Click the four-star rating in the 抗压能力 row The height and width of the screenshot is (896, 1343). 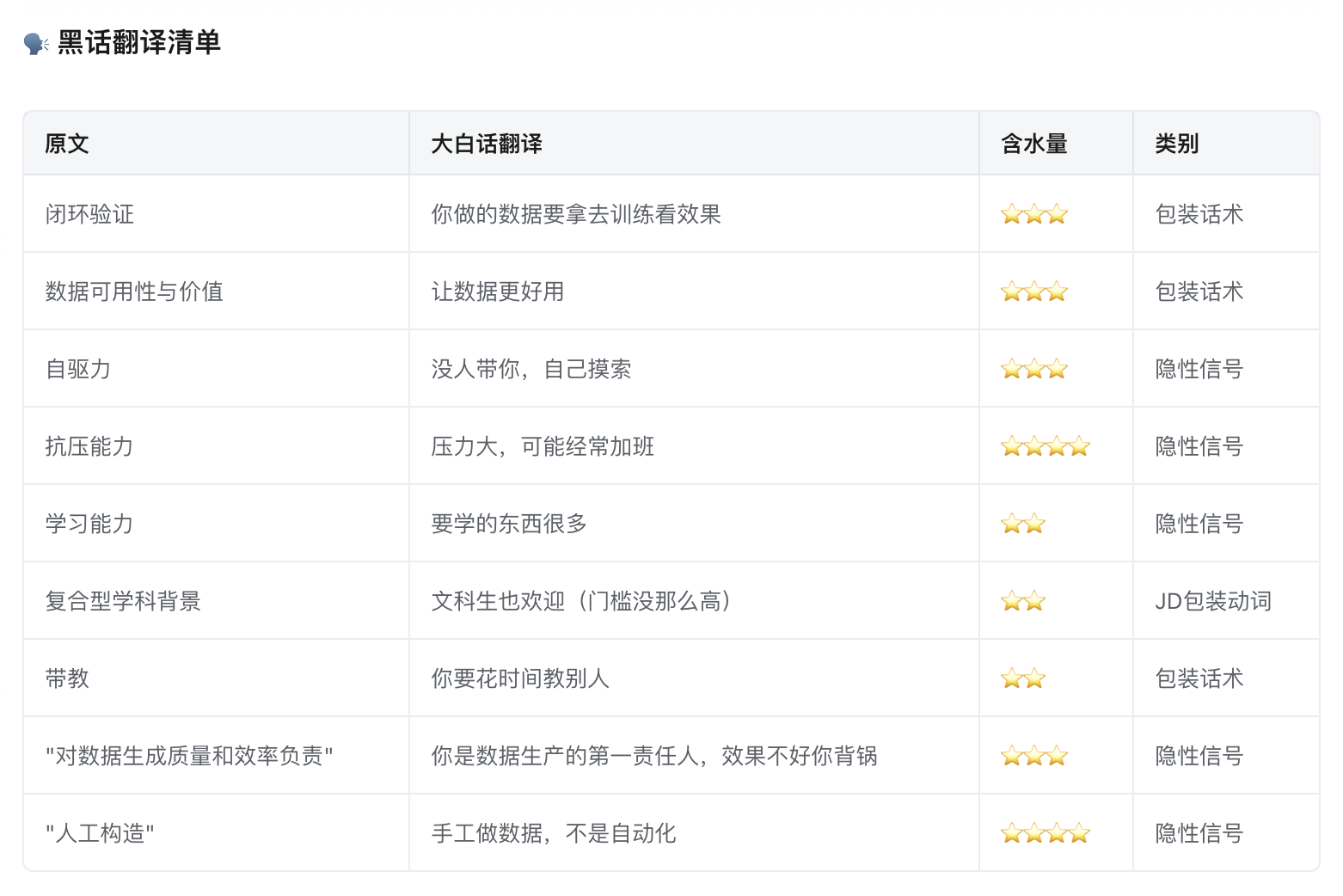(x=1045, y=446)
